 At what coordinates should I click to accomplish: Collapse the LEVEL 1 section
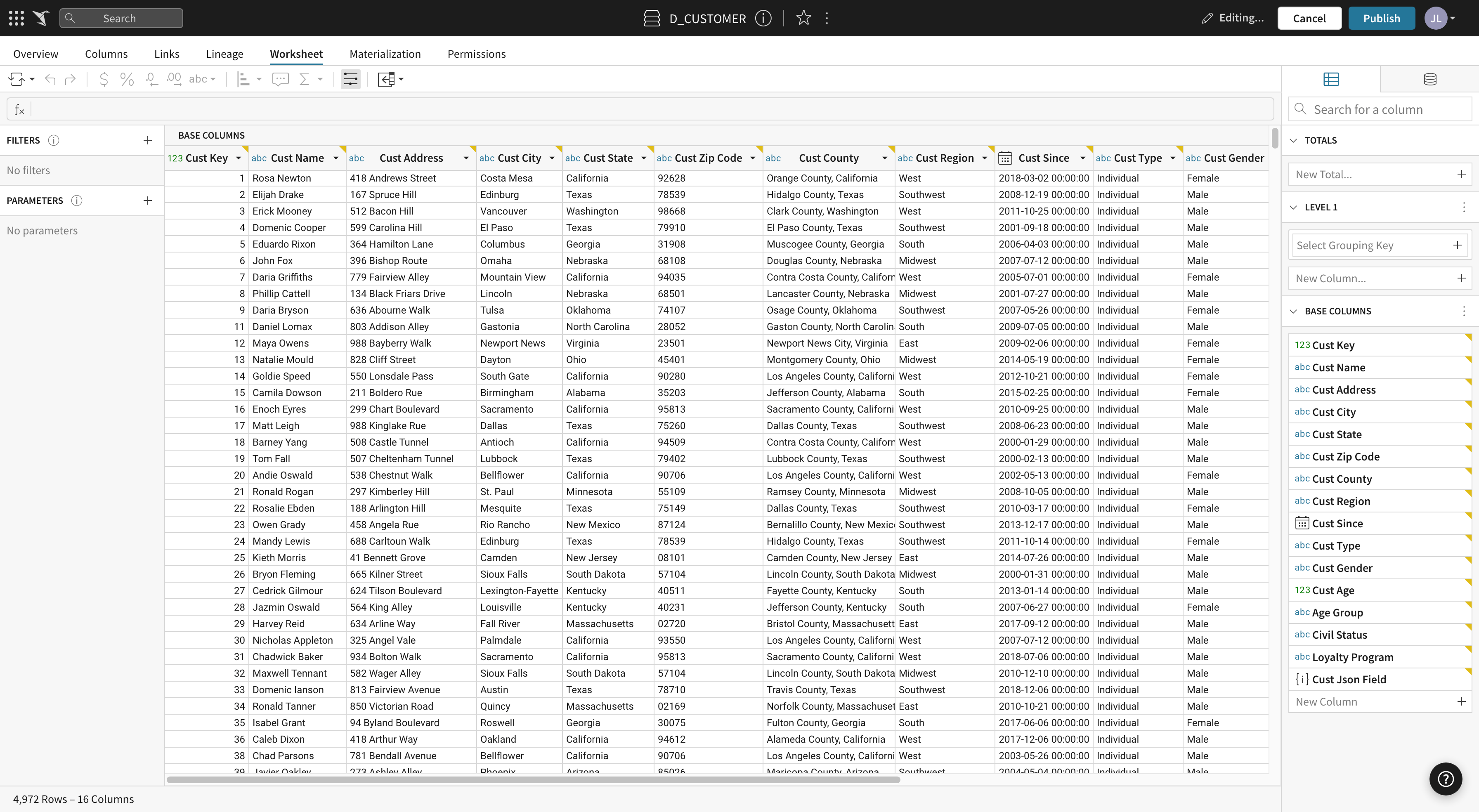pyautogui.click(x=1294, y=207)
